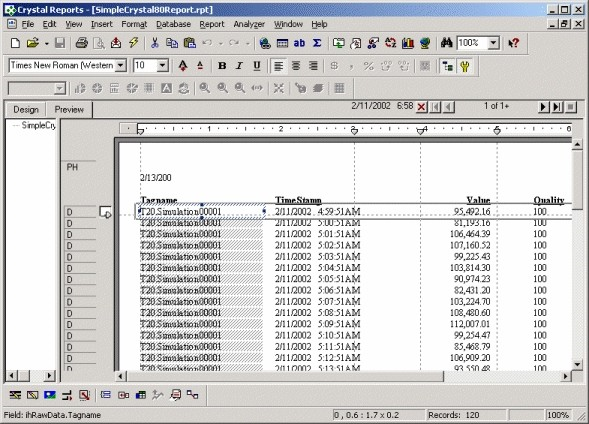589x424 pixels.
Task: Click the vertical scrollbar down arrow
Action: point(577,364)
